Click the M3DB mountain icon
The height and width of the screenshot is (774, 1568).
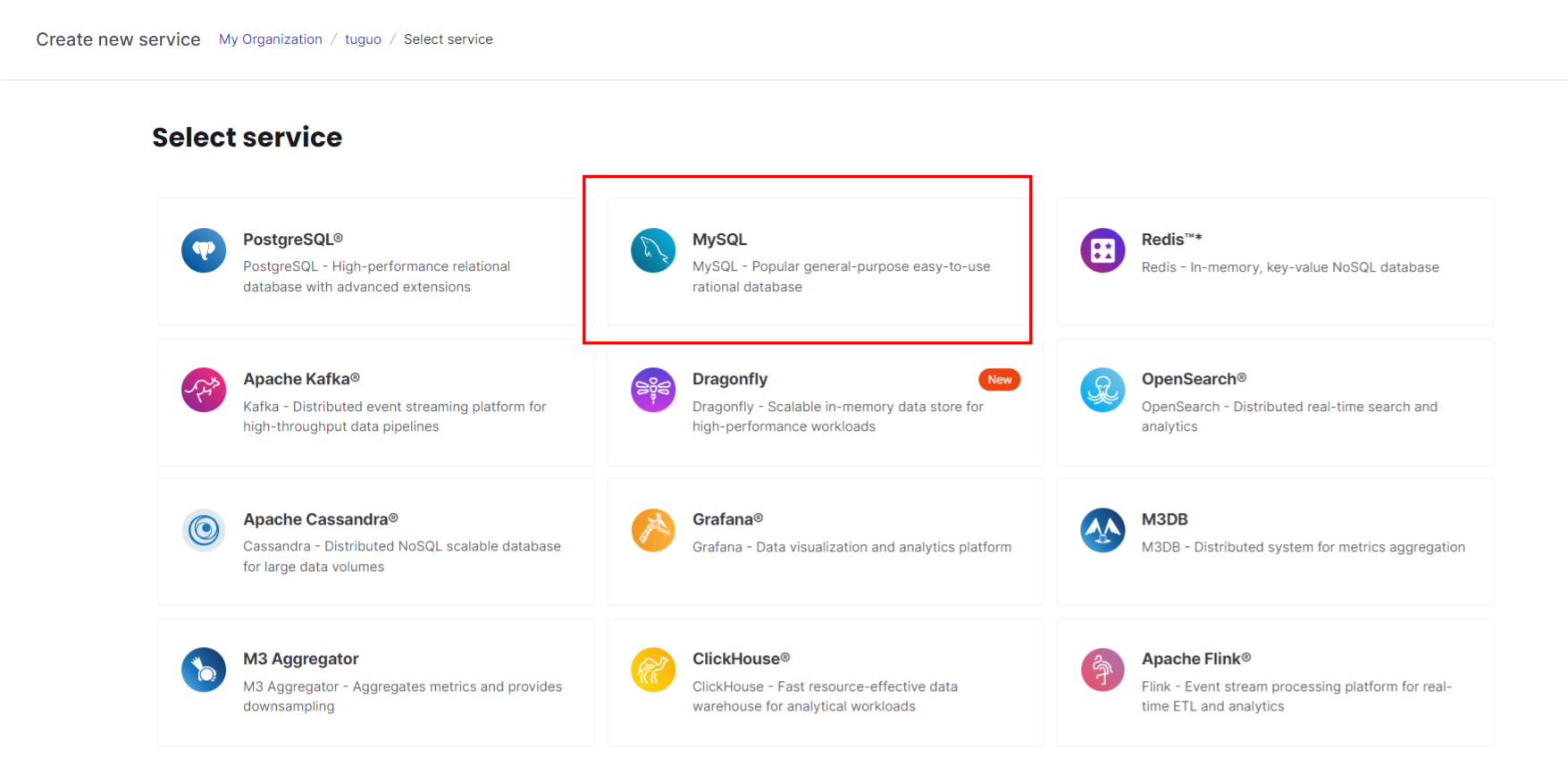click(1103, 530)
